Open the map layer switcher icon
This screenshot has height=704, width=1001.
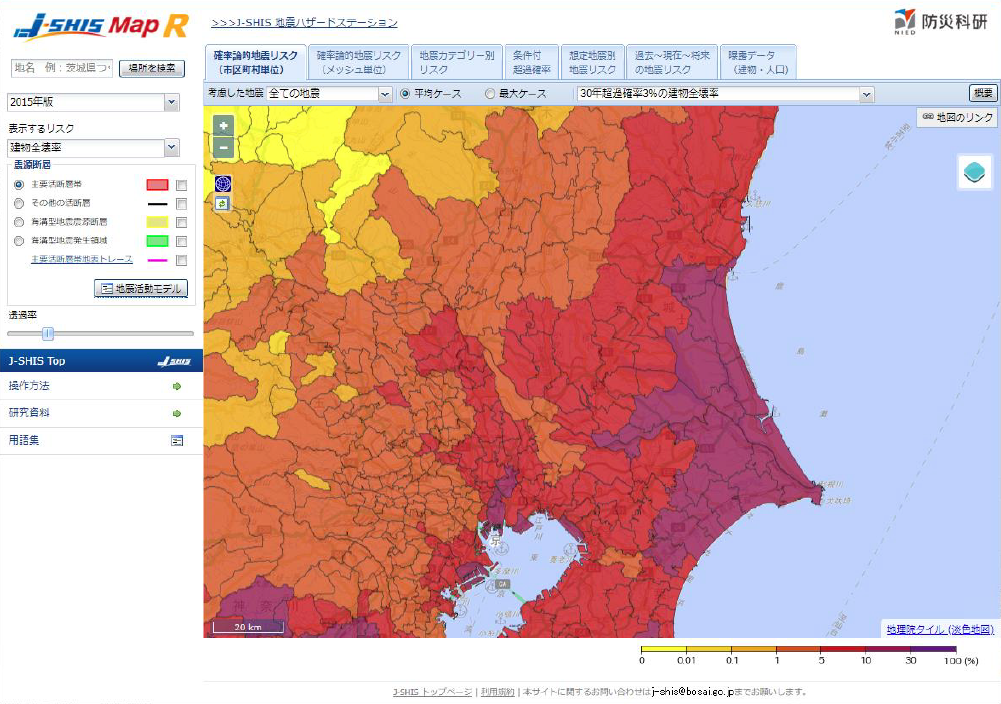tap(976, 172)
